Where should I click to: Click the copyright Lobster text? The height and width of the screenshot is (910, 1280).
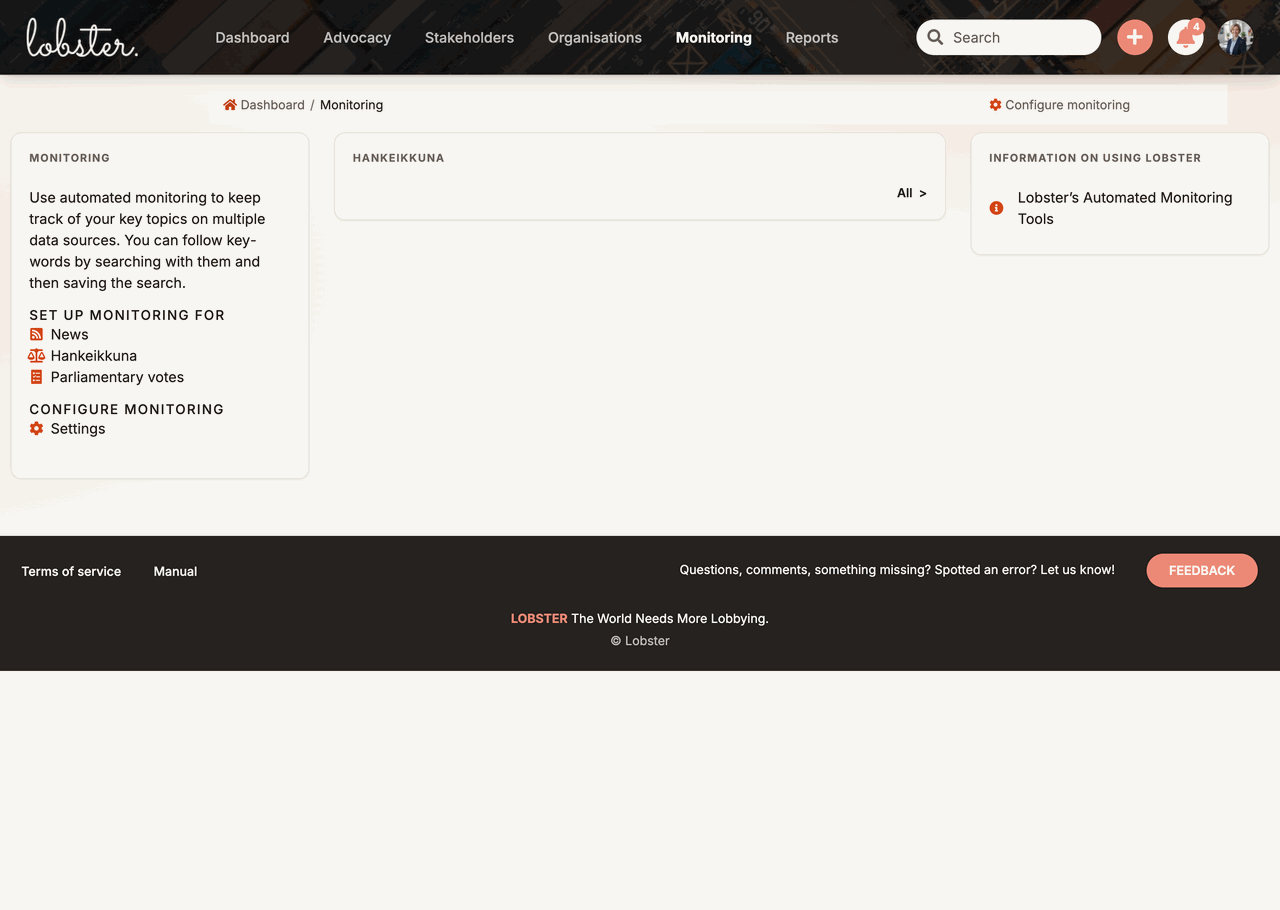pyautogui.click(x=640, y=641)
